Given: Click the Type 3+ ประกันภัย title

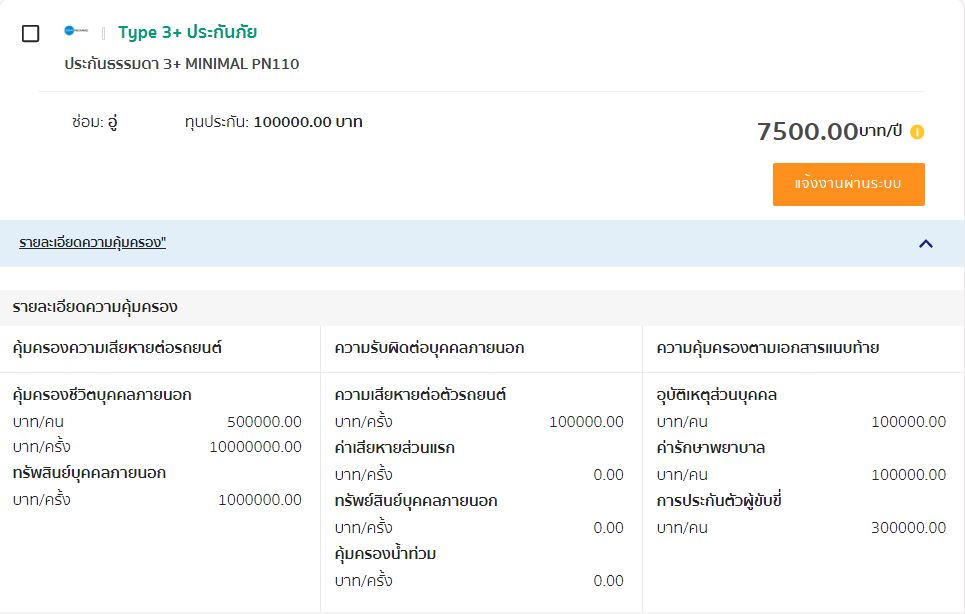Looking at the screenshot, I should click(187, 32).
